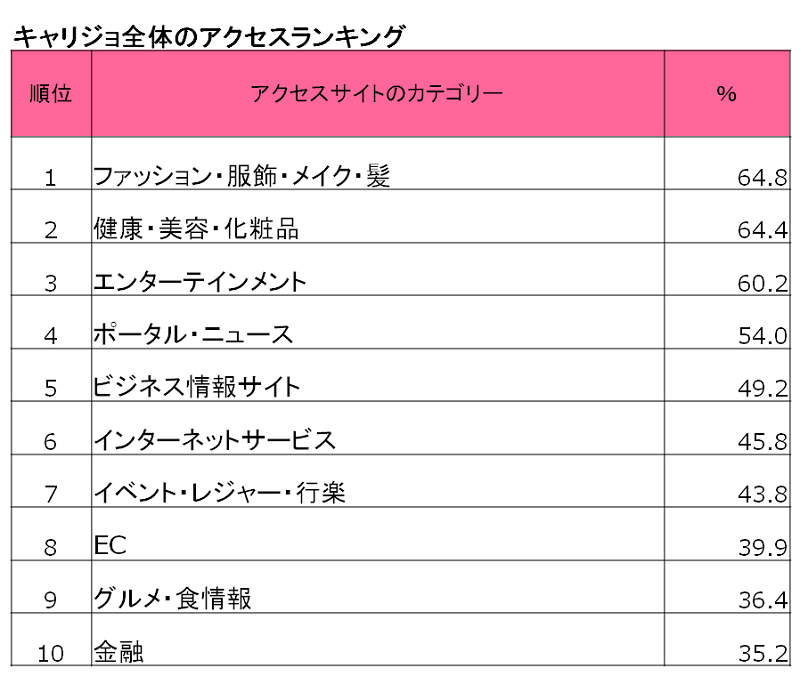
Task: Select the エンターテインメント category cell
Action: coord(200,283)
